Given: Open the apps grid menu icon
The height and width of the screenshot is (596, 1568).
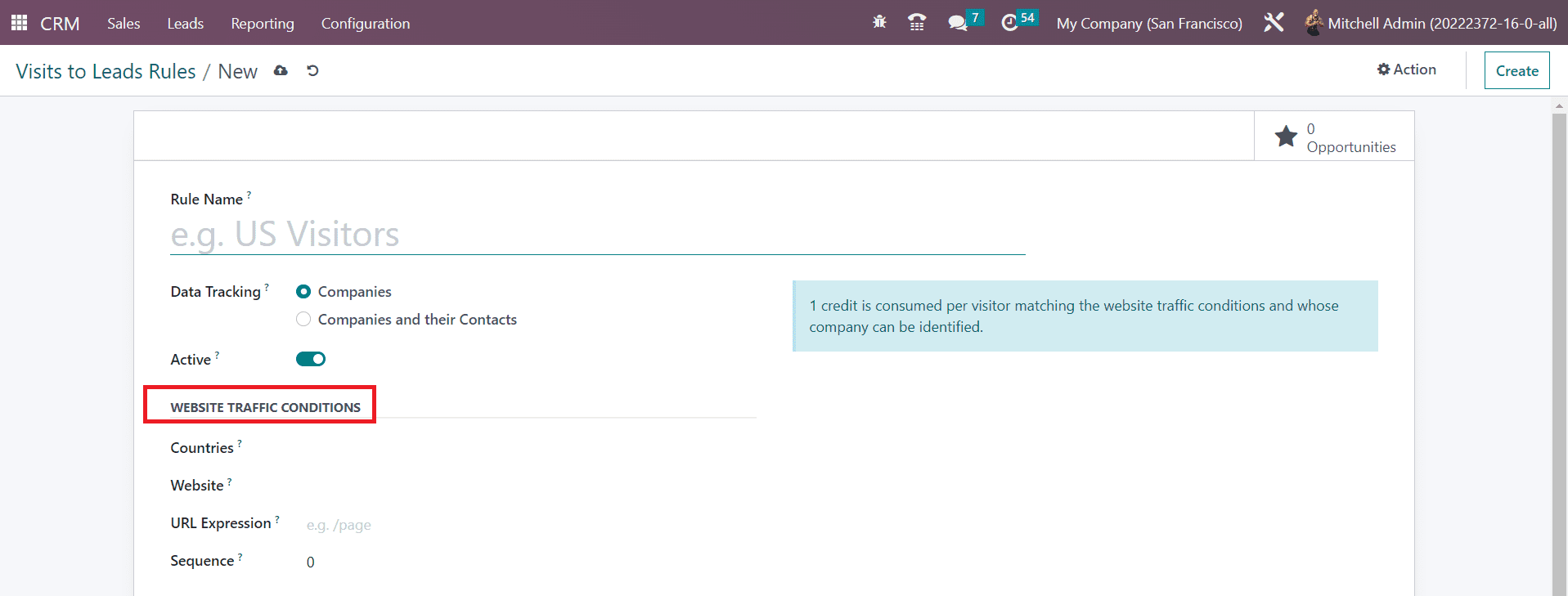Looking at the screenshot, I should pos(19,23).
